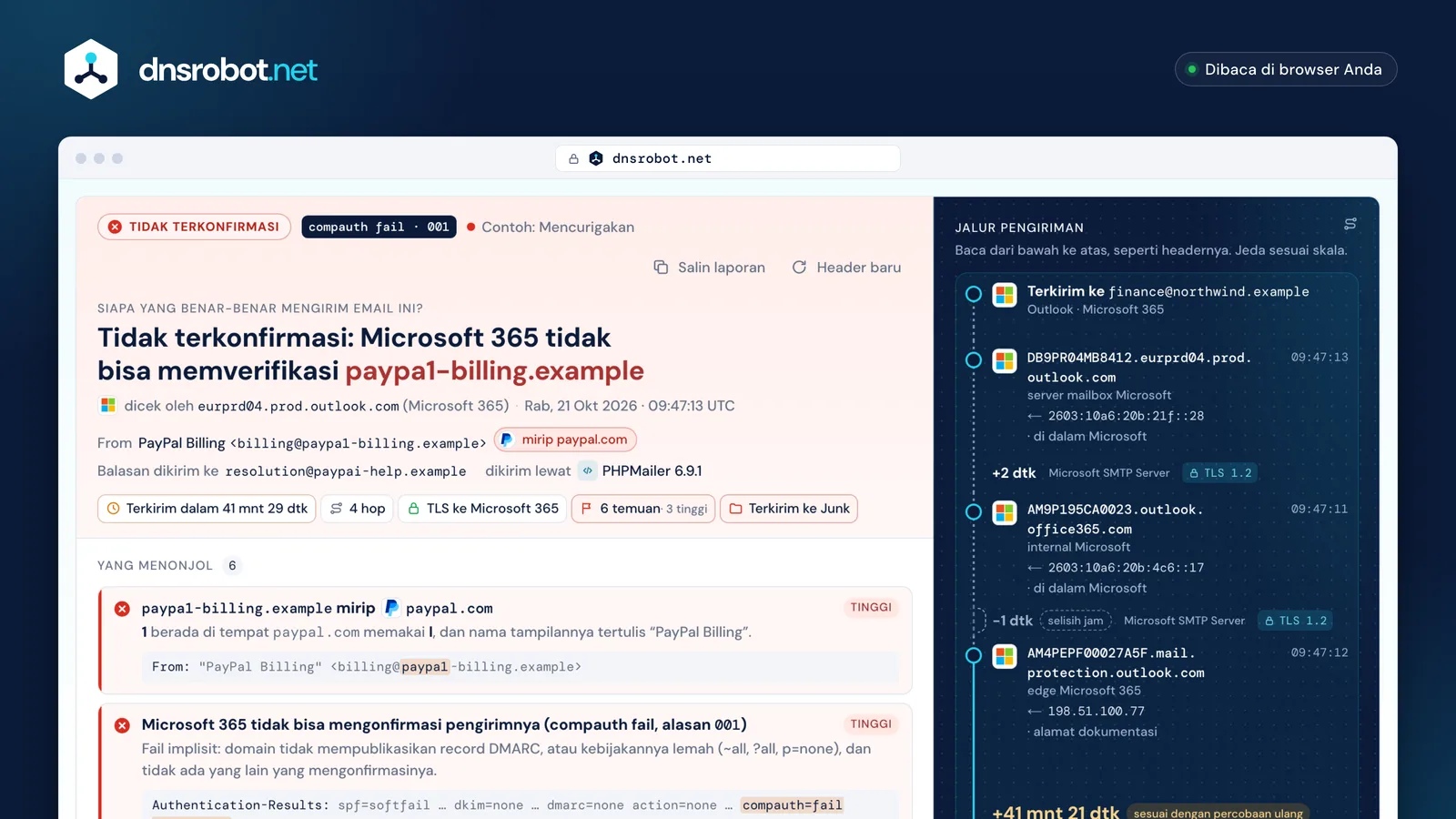Click TINGGI tag on the paypa1-billing finding
This screenshot has width=1456, height=819.
pyautogui.click(x=871, y=607)
